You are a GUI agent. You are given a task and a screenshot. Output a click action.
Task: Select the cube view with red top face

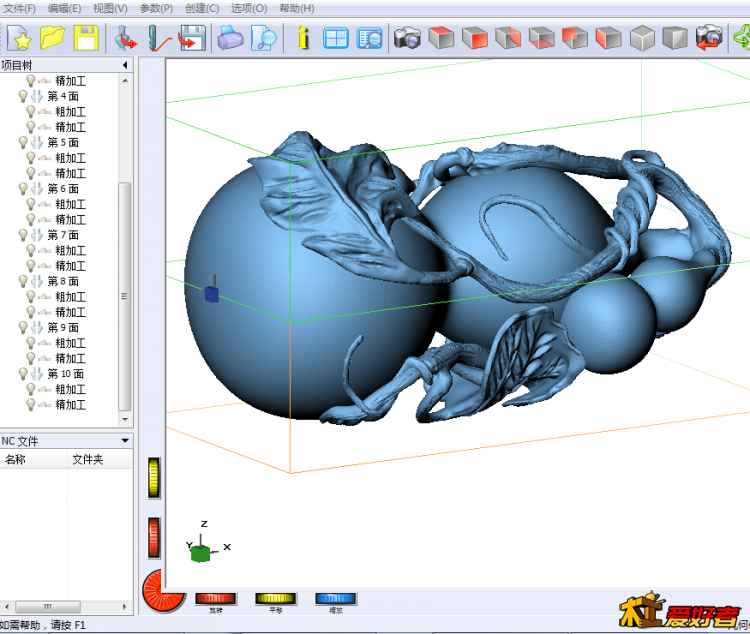441,38
